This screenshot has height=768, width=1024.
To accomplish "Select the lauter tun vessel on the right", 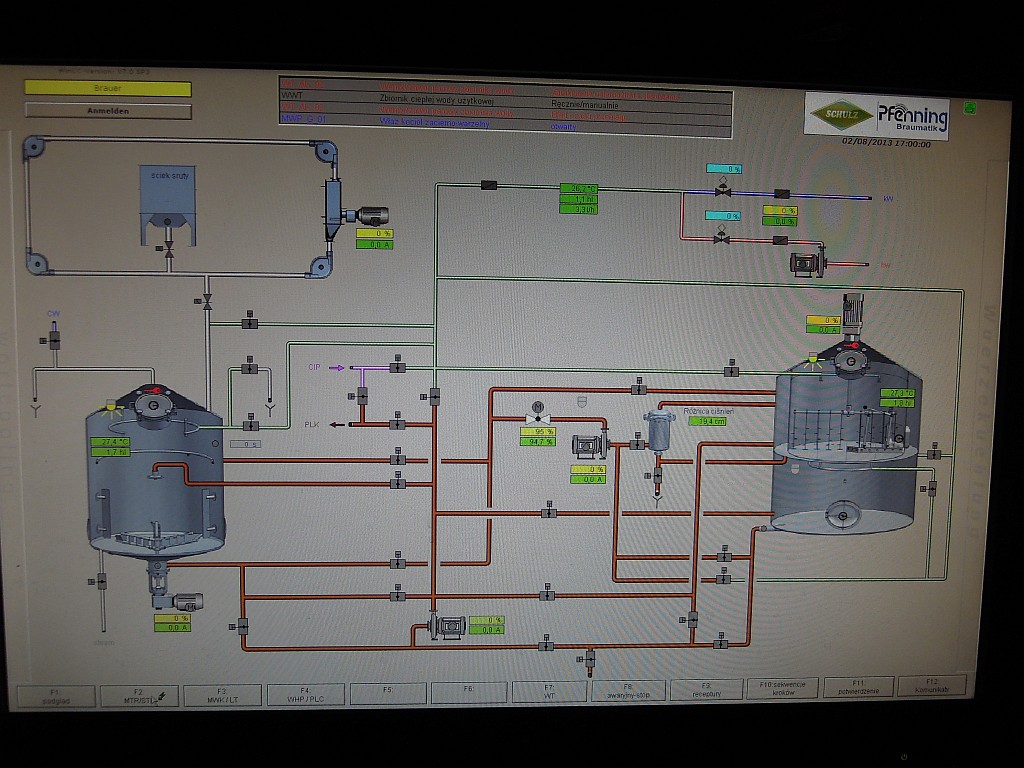I will click(x=846, y=455).
